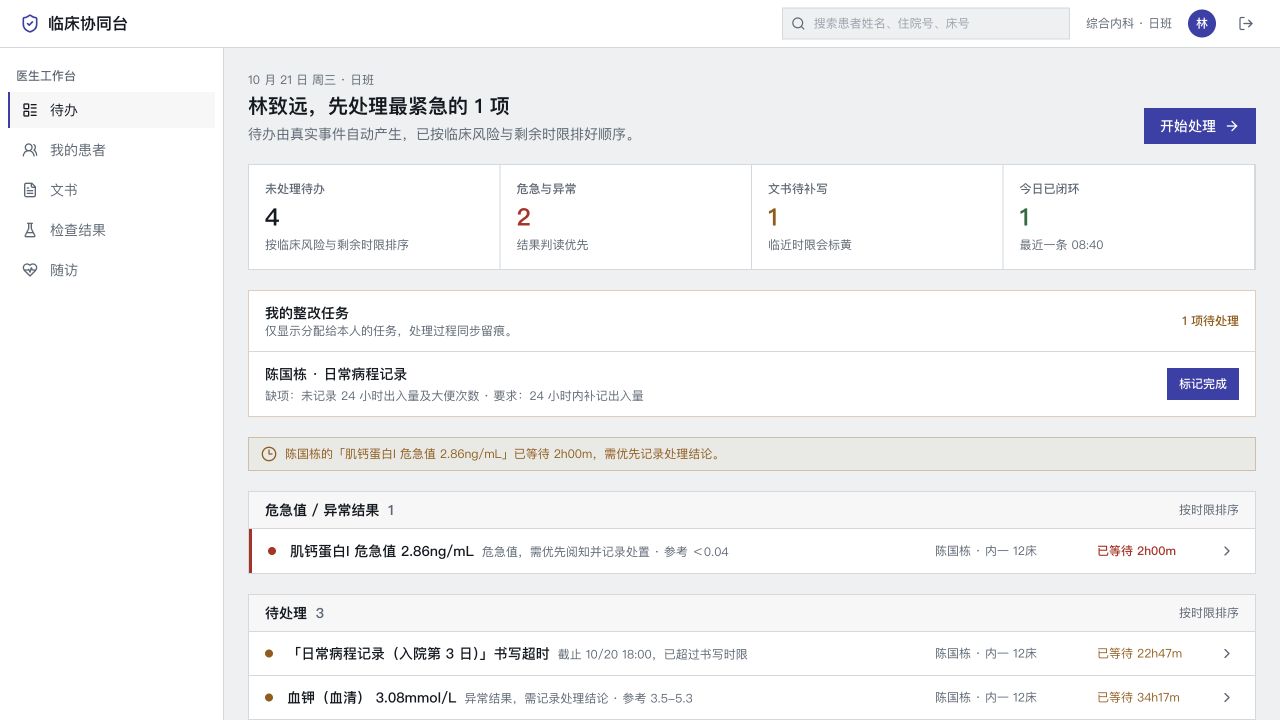Open the 未处理待办 stat card
The width and height of the screenshot is (1280, 720).
coord(374,217)
